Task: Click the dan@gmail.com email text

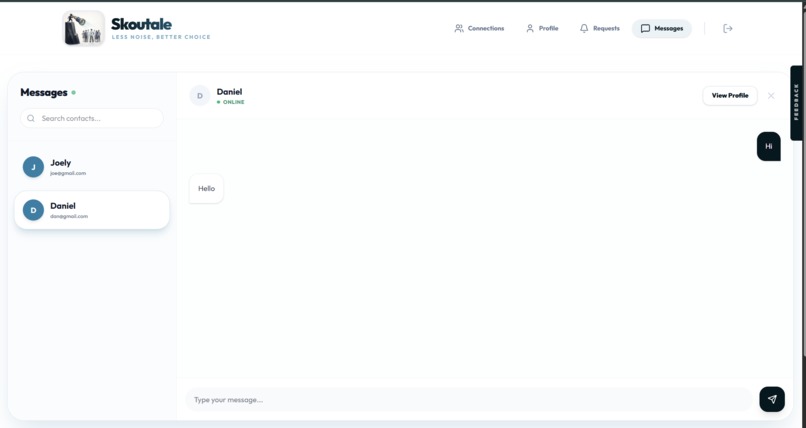Action: [x=69, y=216]
